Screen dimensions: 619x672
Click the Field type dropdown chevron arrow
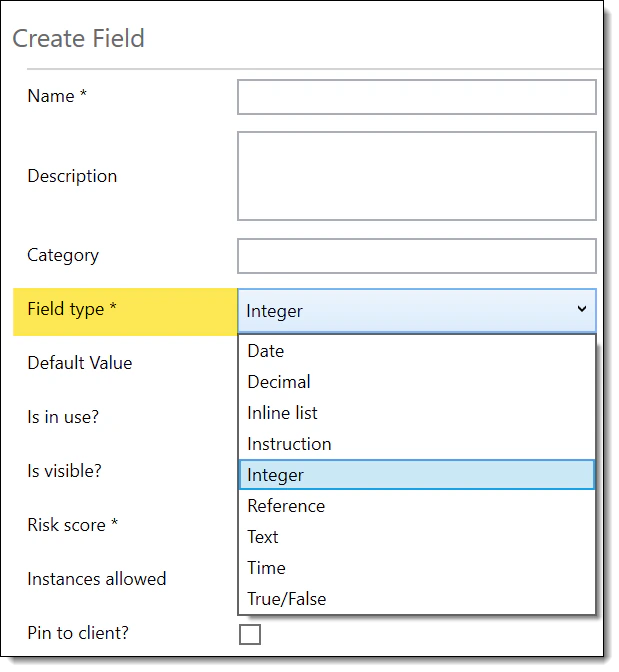pos(581,309)
